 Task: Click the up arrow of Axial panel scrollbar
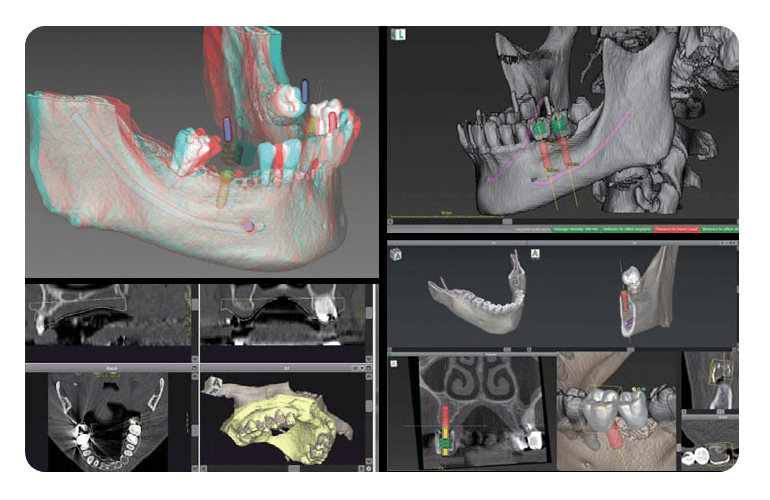[x=194, y=376]
